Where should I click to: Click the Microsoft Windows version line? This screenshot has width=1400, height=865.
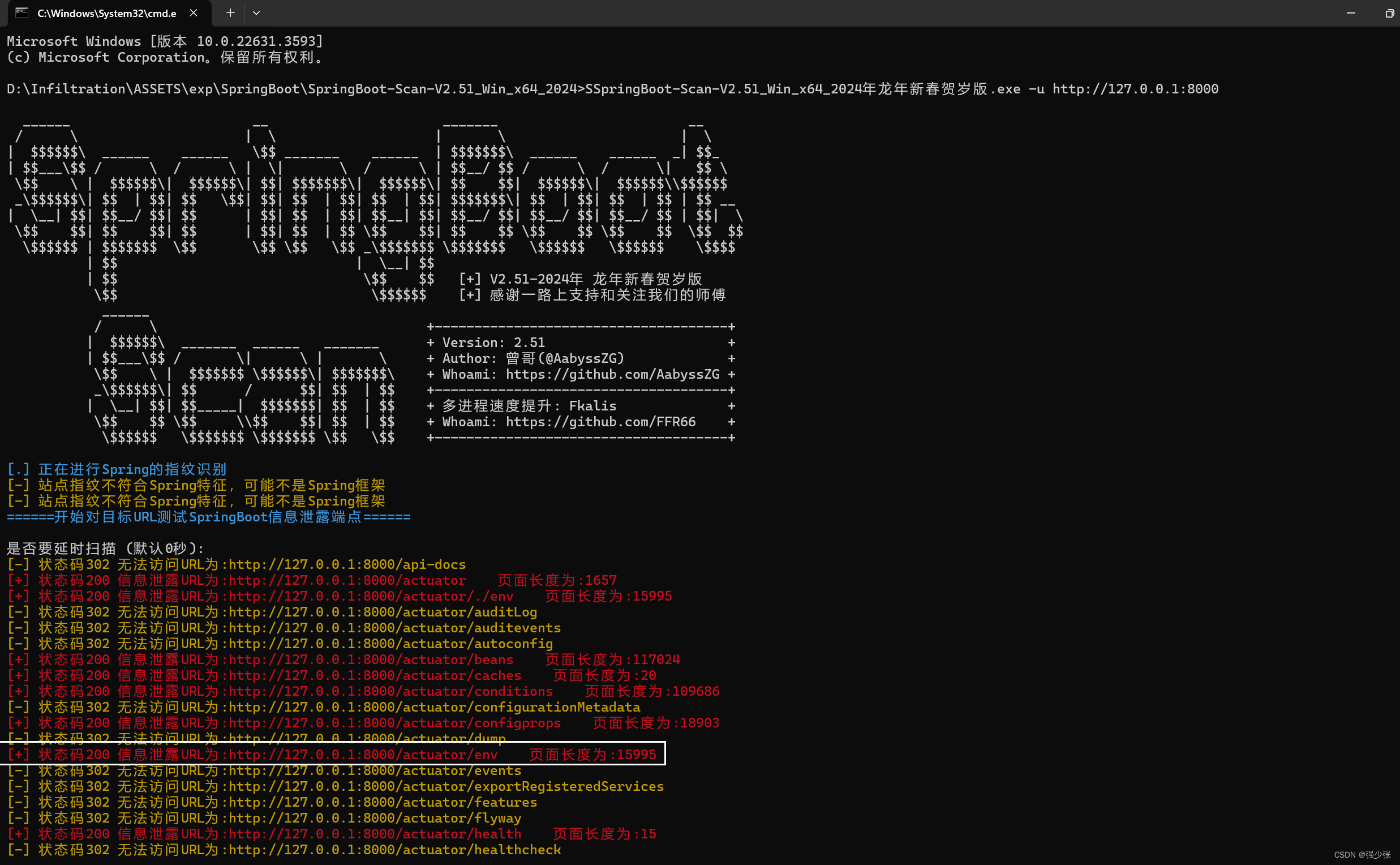[x=165, y=41]
